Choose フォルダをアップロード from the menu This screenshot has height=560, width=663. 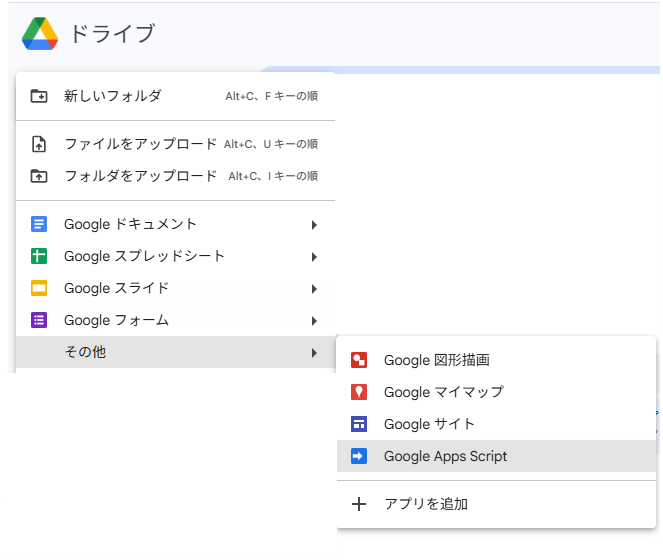pos(175,176)
